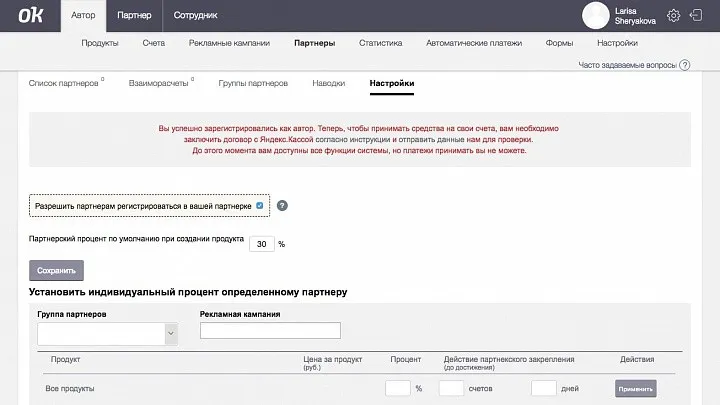The image size is (720, 405).
Task: Switch to the Сотрудник role tab
Action: pyautogui.click(x=195, y=16)
